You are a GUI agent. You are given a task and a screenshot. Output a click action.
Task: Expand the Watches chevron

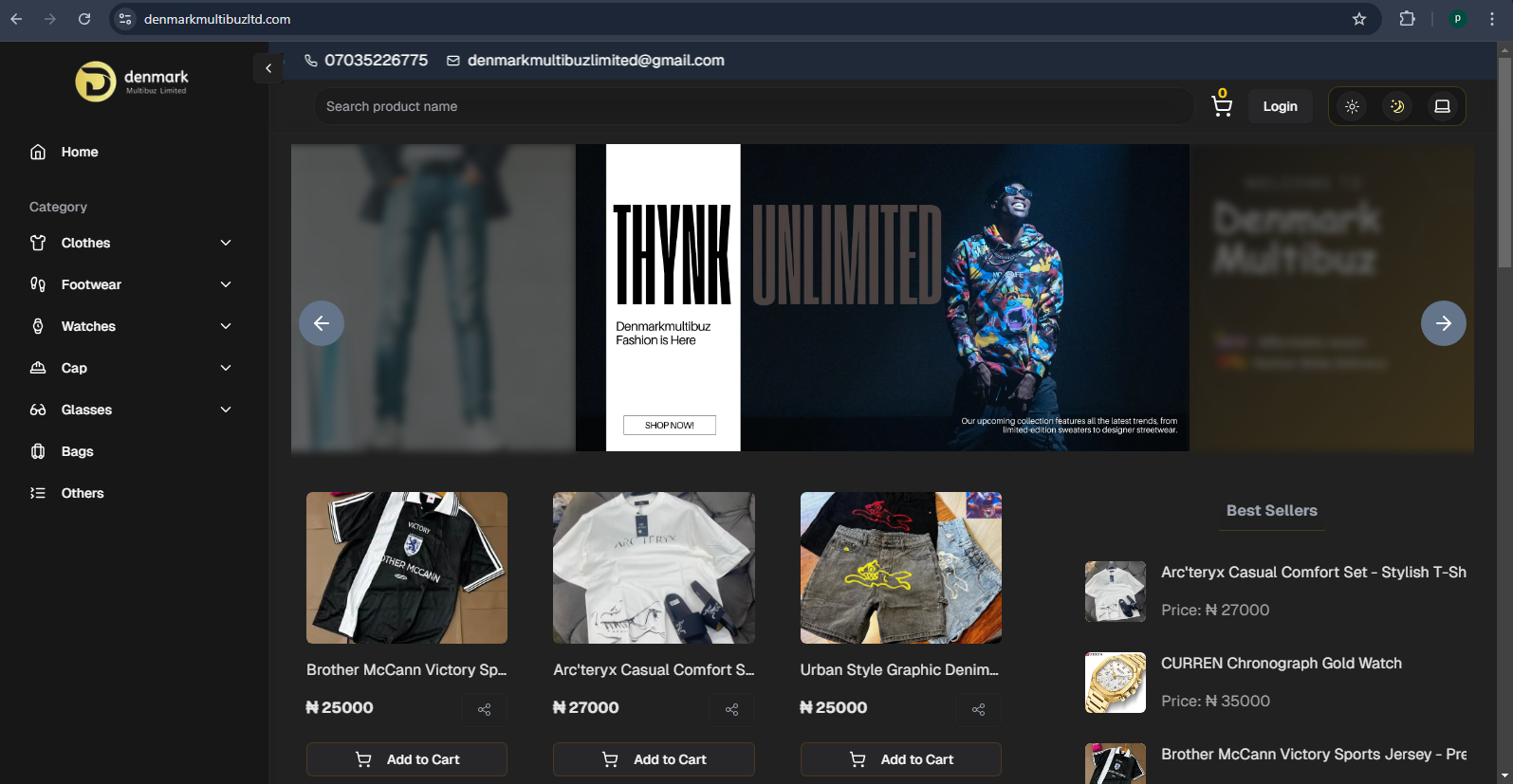coord(226,326)
